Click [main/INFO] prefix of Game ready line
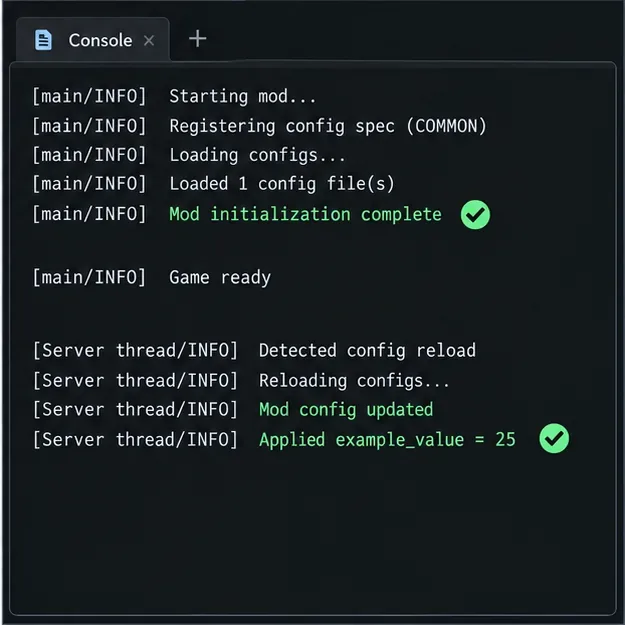Viewport: 625px width, 625px height. pos(89,277)
